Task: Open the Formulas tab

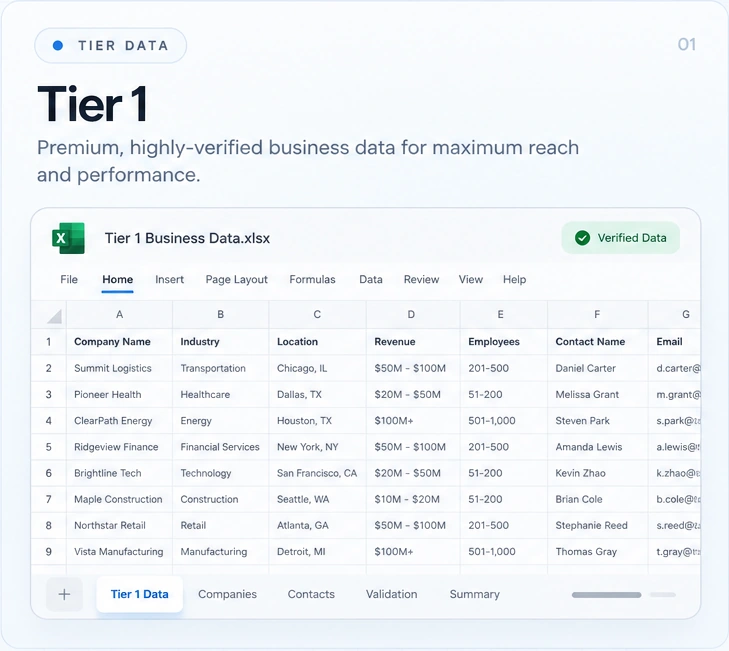Action: [312, 279]
